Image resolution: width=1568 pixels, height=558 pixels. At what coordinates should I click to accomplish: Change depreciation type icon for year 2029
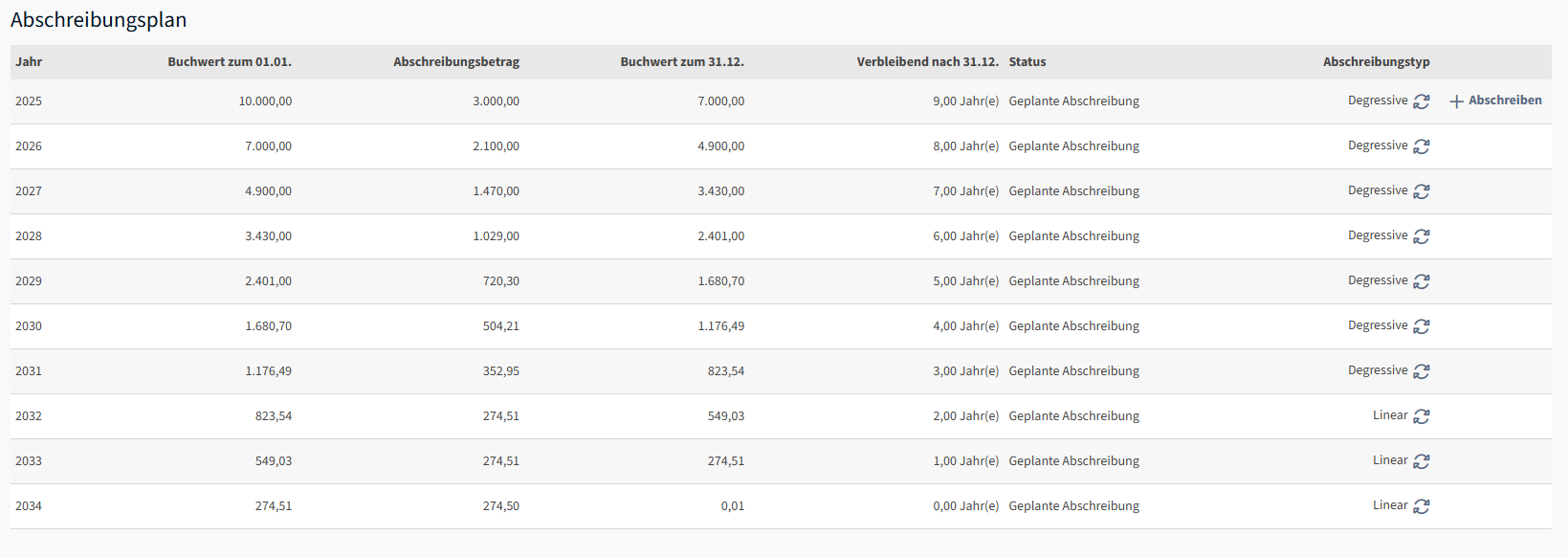point(1422,281)
